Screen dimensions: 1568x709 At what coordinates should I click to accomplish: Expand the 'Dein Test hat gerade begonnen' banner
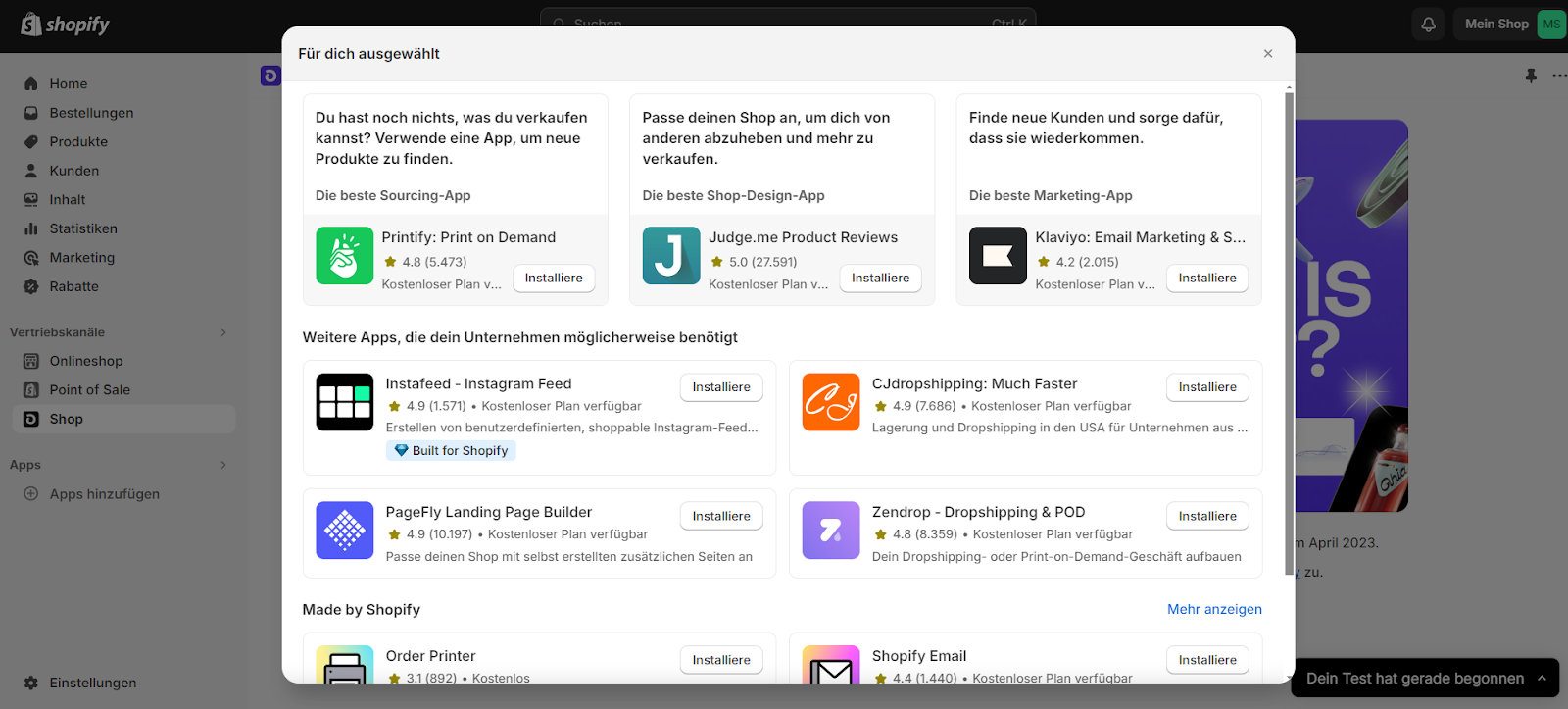(x=1425, y=678)
